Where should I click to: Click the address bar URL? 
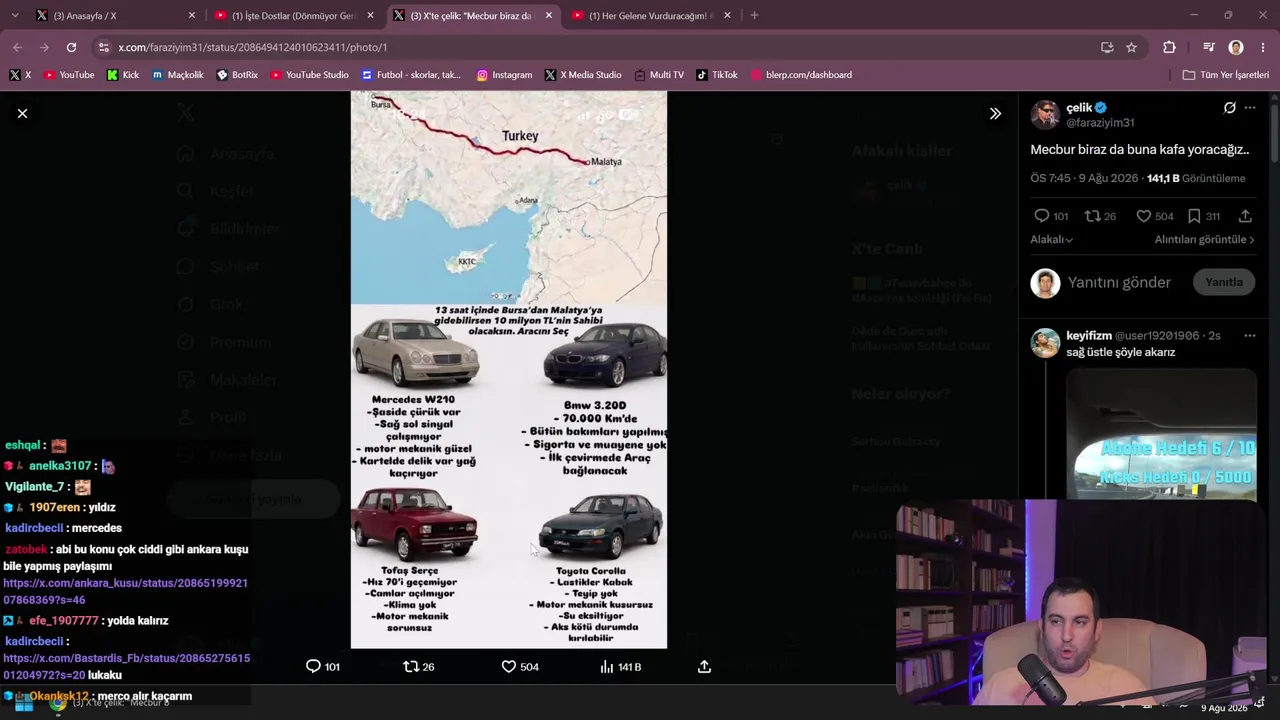(253, 47)
